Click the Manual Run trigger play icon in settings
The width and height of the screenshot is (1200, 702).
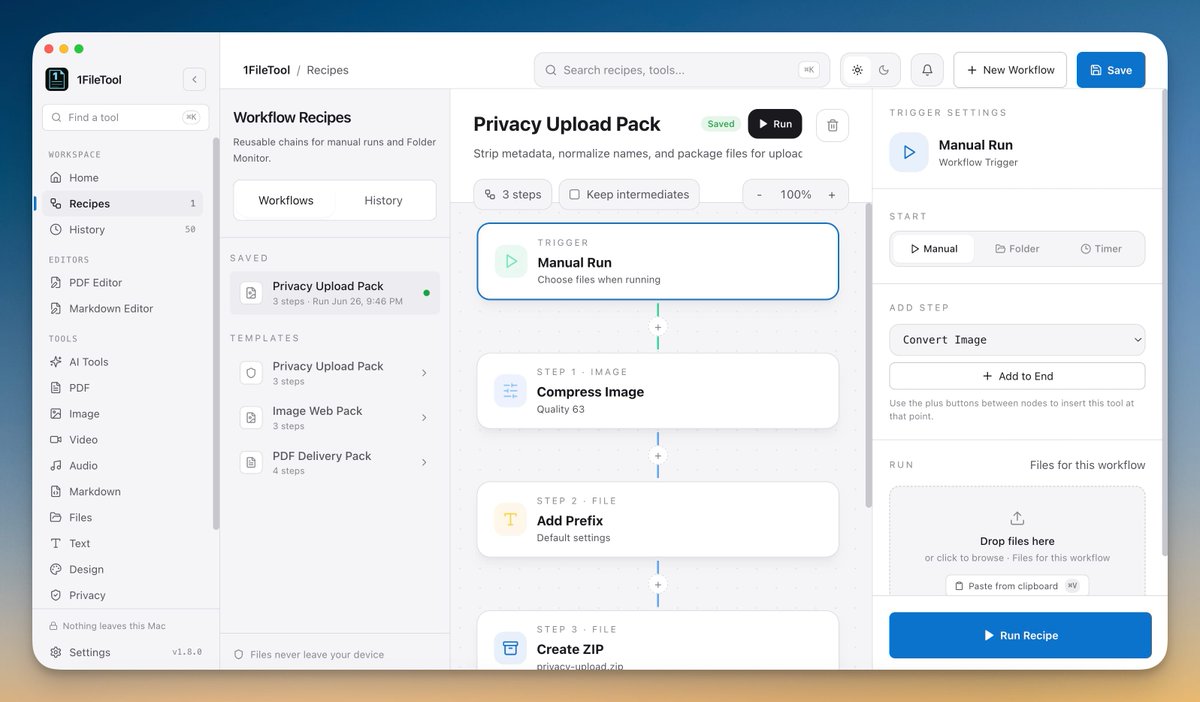coord(909,152)
